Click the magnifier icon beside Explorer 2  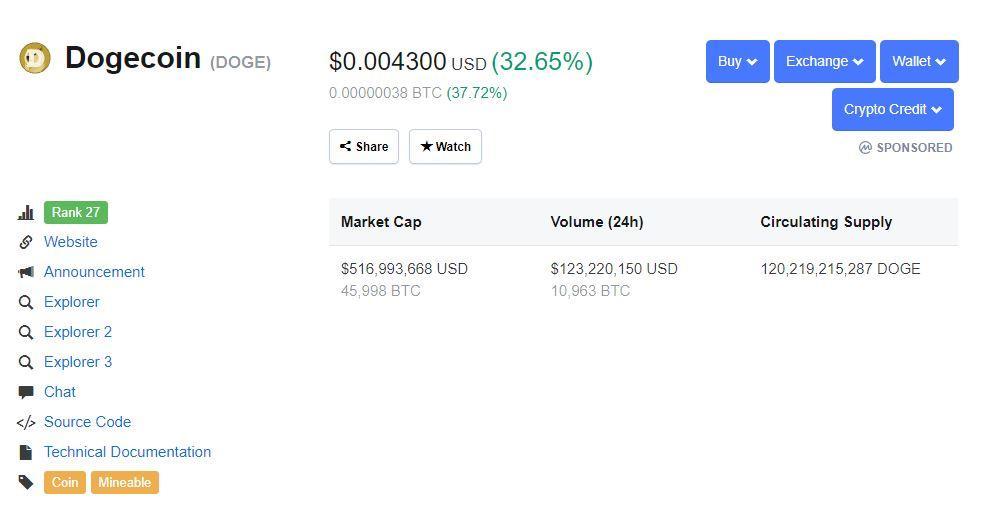pos(26,332)
